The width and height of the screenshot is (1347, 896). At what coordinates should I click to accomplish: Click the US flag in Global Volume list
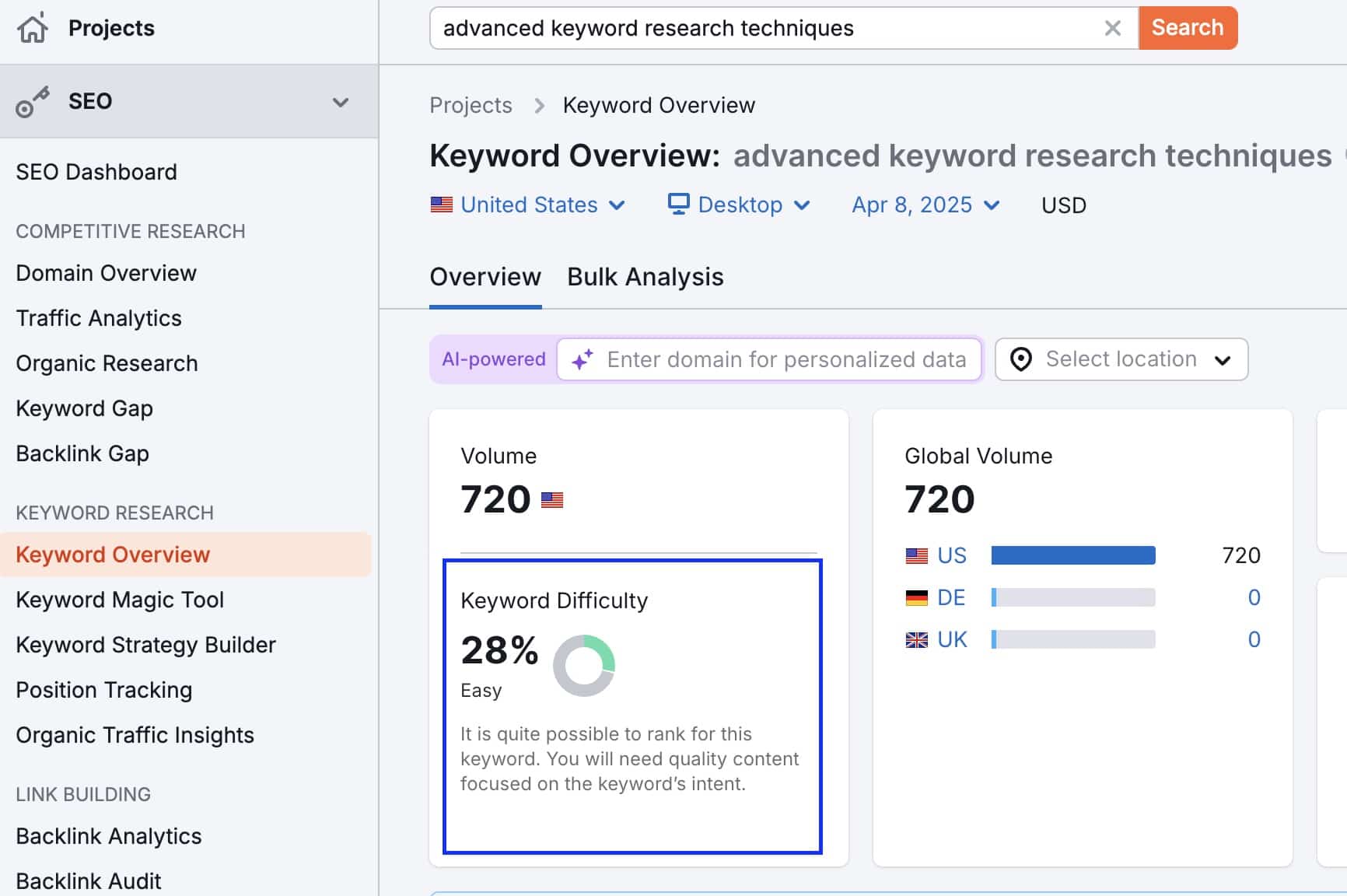point(917,555)
